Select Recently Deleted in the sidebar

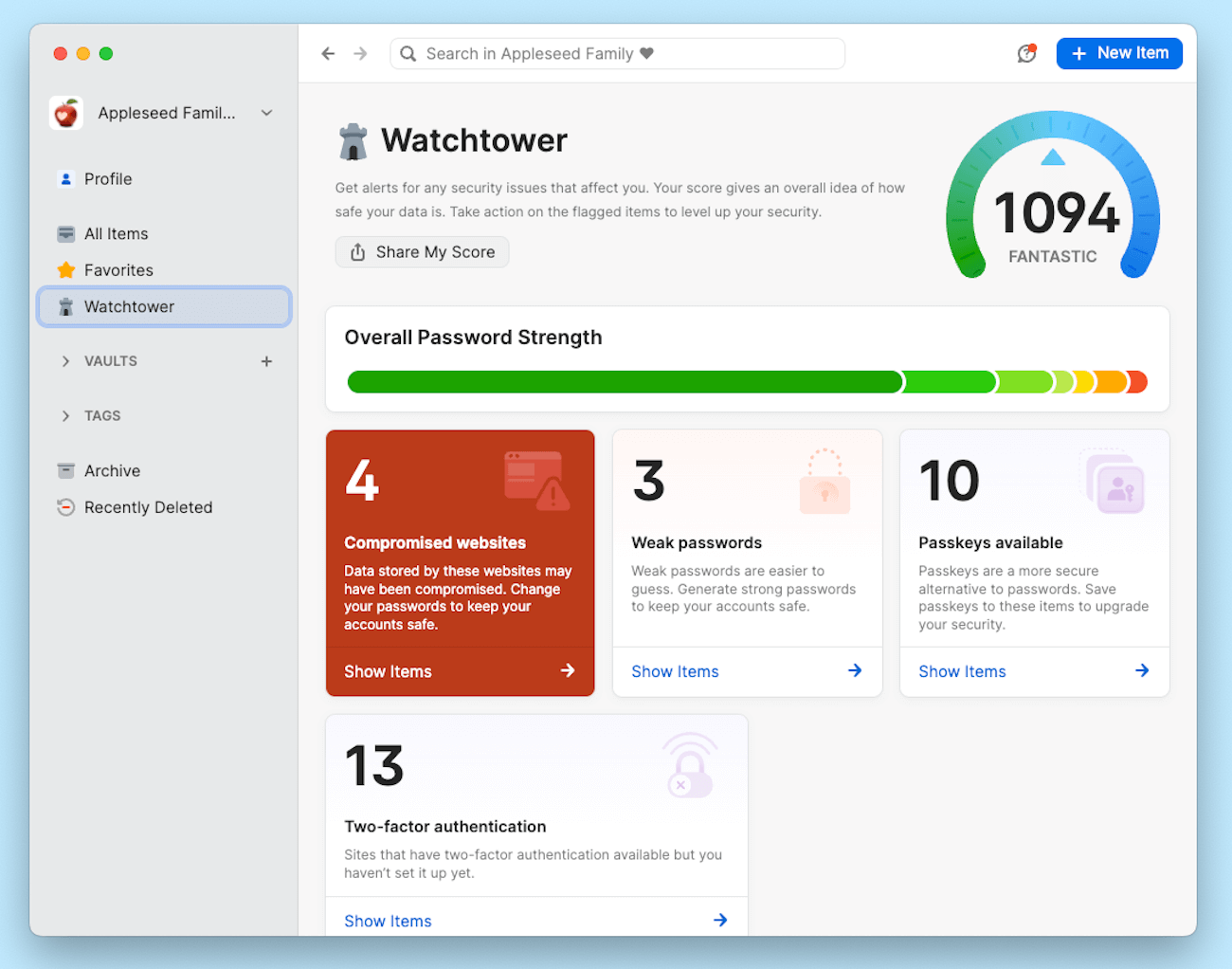coord(148,507)
